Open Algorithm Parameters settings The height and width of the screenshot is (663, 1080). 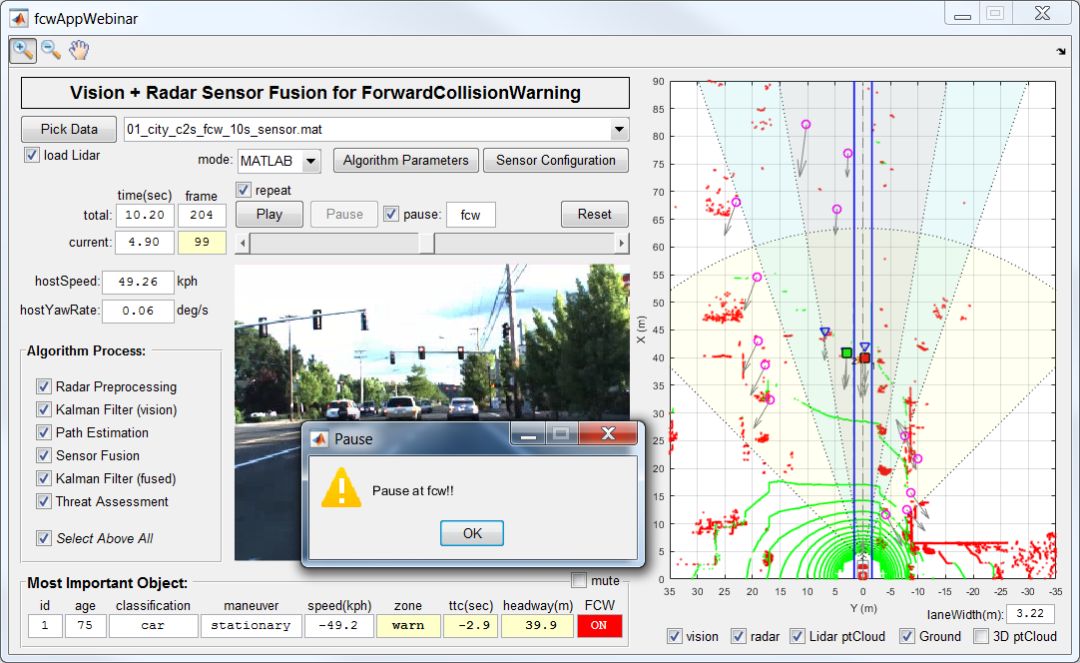coord(405,160)
